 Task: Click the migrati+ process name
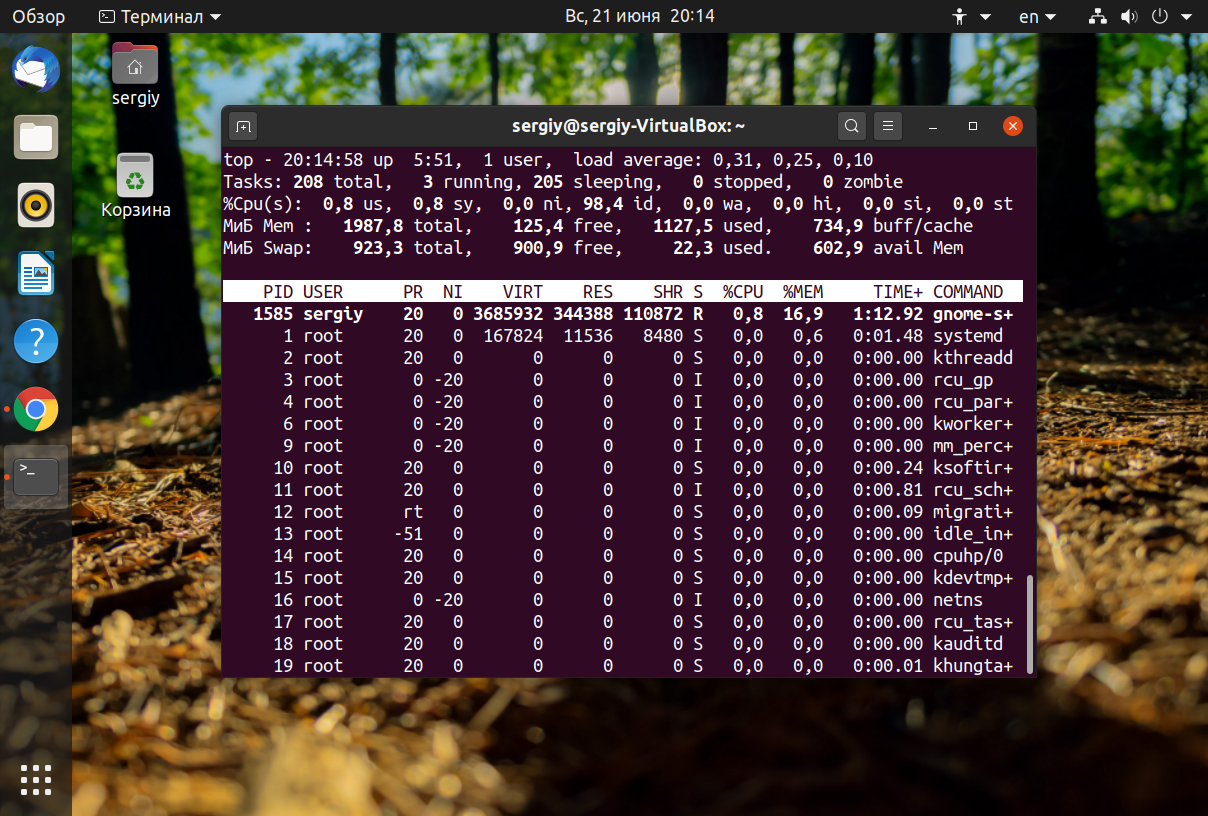(x=973, y=512)
